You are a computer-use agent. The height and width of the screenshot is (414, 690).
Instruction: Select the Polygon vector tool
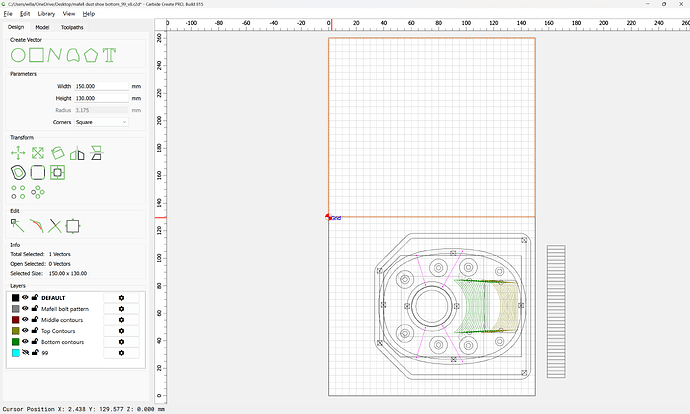tap(91, 55)
